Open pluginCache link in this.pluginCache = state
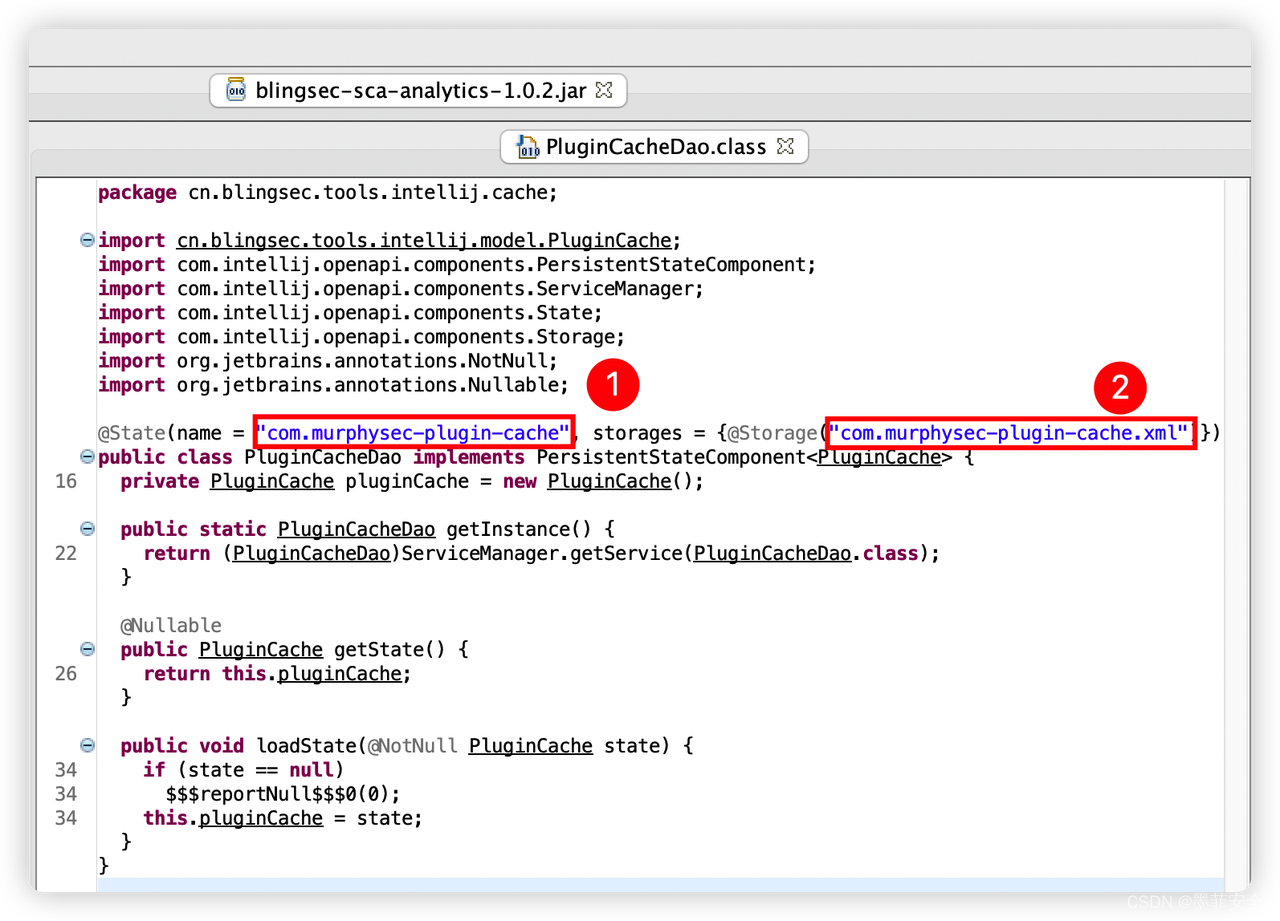 (x=261, y=817)
